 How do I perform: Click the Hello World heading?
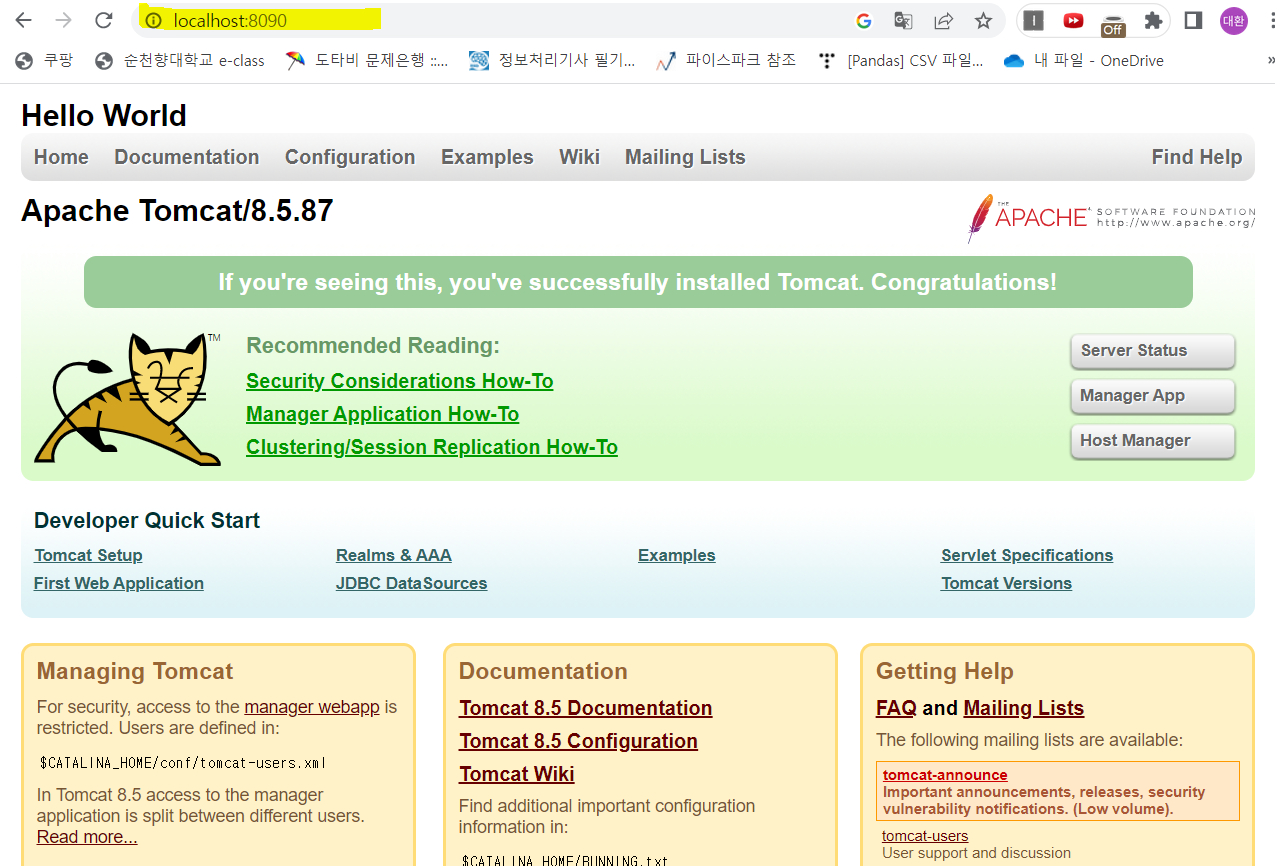click(x=104, y=115)
